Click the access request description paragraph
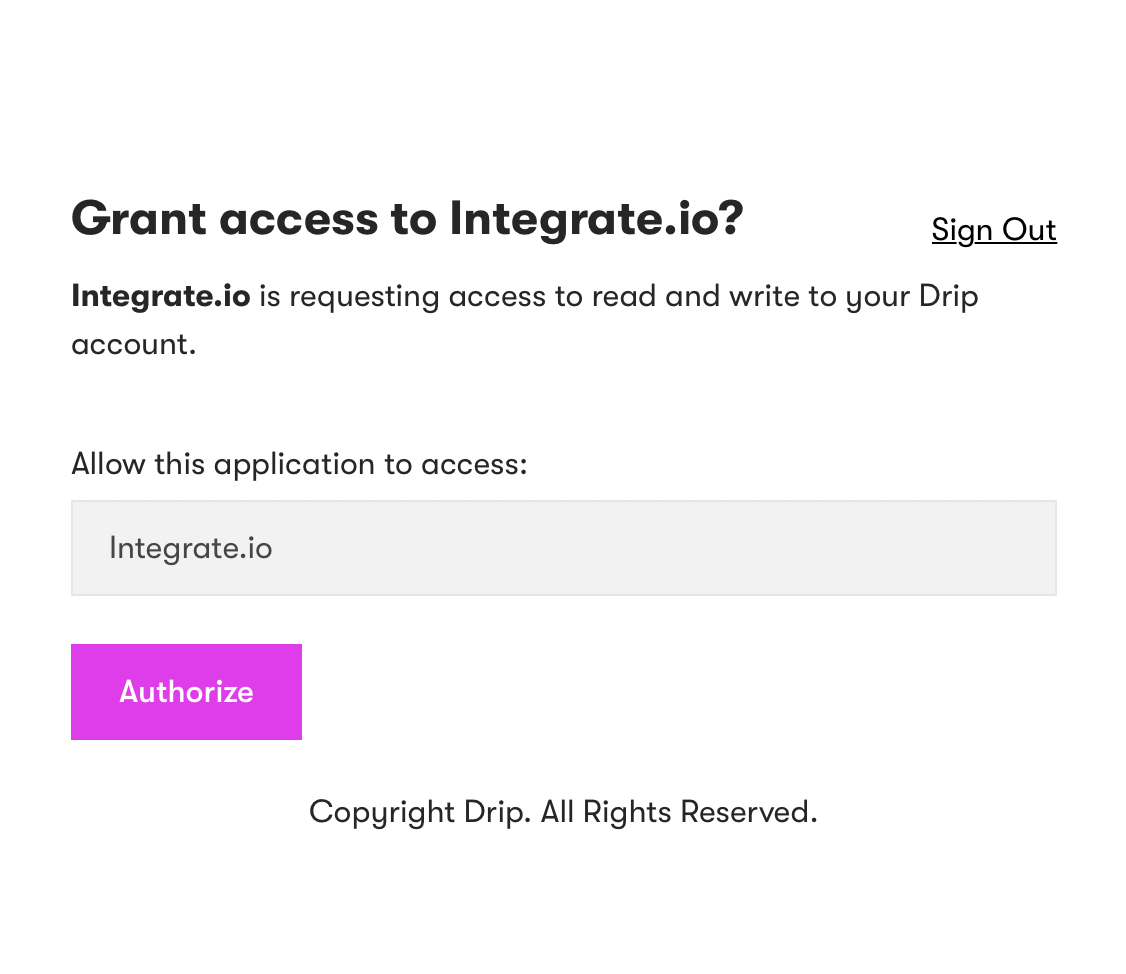This screenshot has width=1126, height=974. click(525, 320)
